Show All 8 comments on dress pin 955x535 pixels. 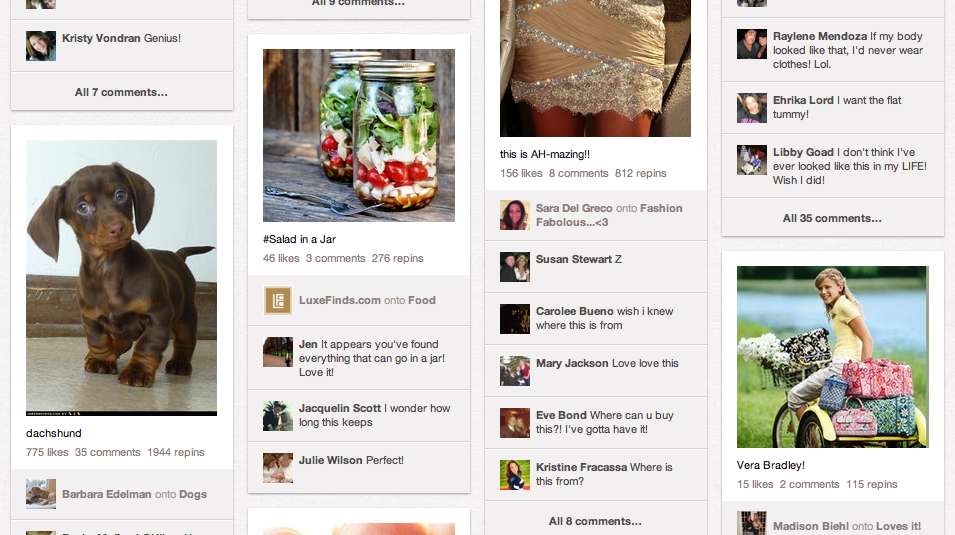click(595, 521)
